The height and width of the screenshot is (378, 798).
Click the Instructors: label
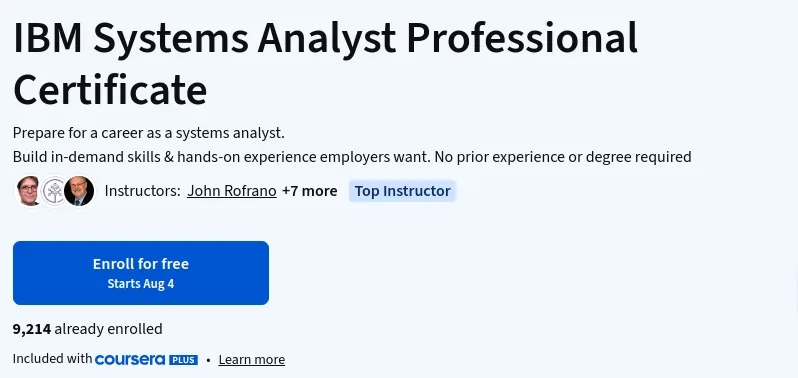tap(142, 191)
